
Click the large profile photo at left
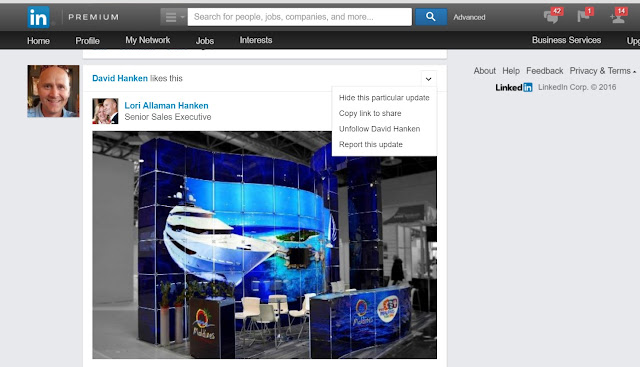coord(53,91)
